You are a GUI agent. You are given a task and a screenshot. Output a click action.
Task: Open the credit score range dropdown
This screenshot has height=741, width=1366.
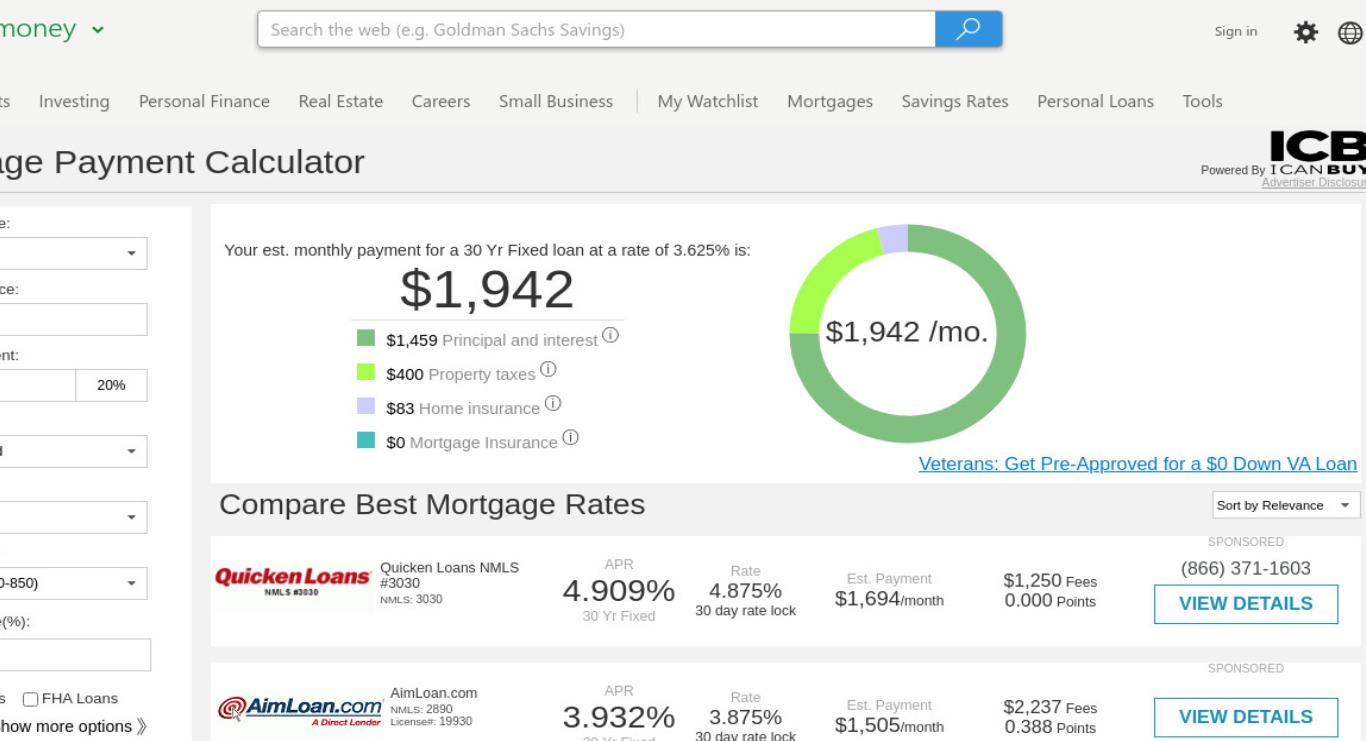click(72, 583)
